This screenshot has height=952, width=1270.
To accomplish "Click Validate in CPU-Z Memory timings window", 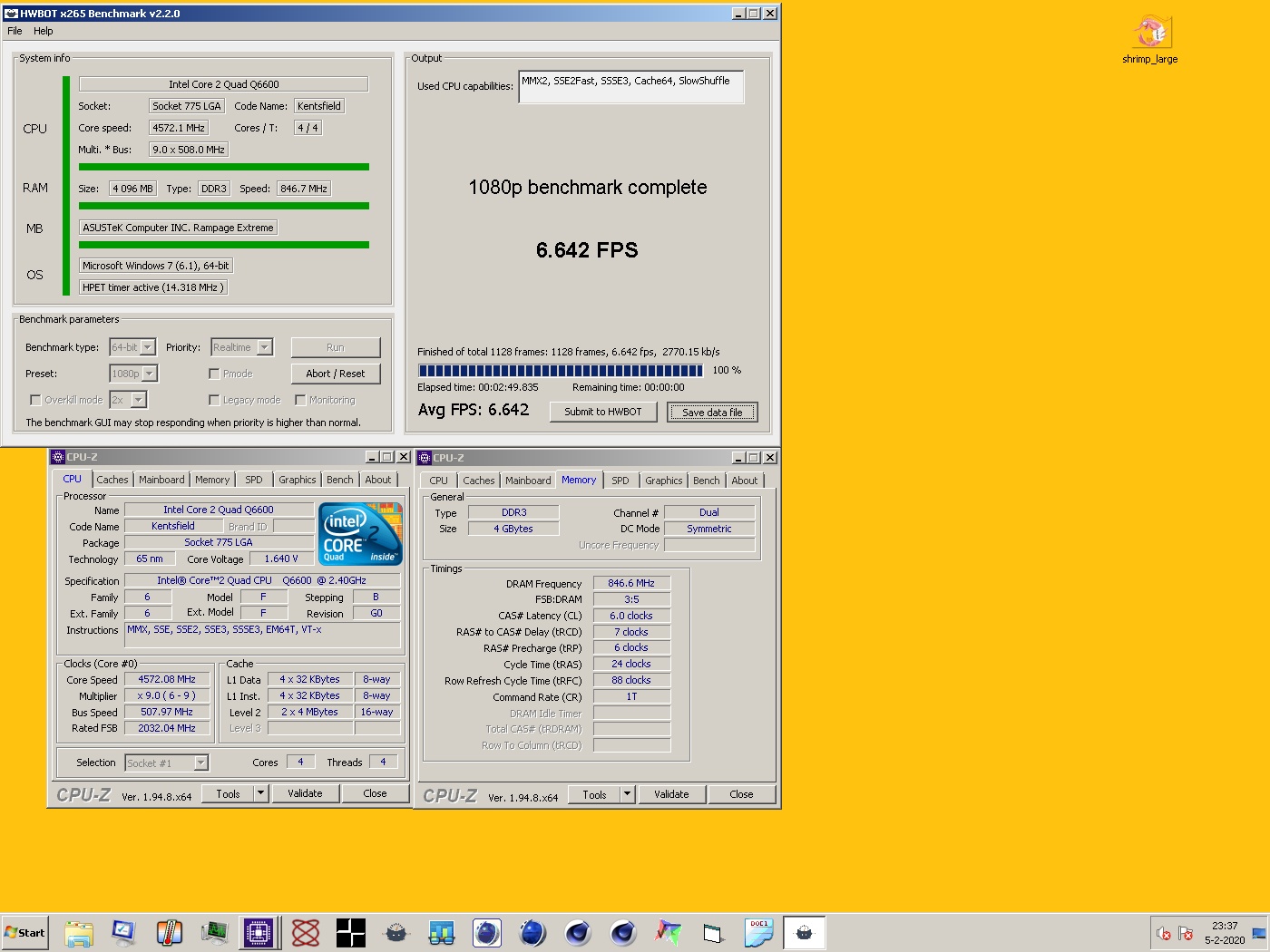I will [x=671, y=794].
